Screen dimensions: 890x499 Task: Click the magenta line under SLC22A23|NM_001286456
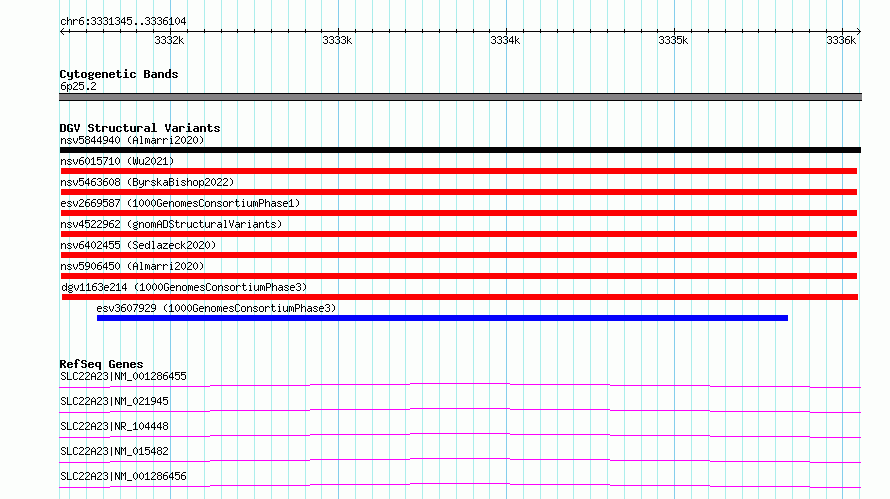pyautogui.click(x=460, y=485)
